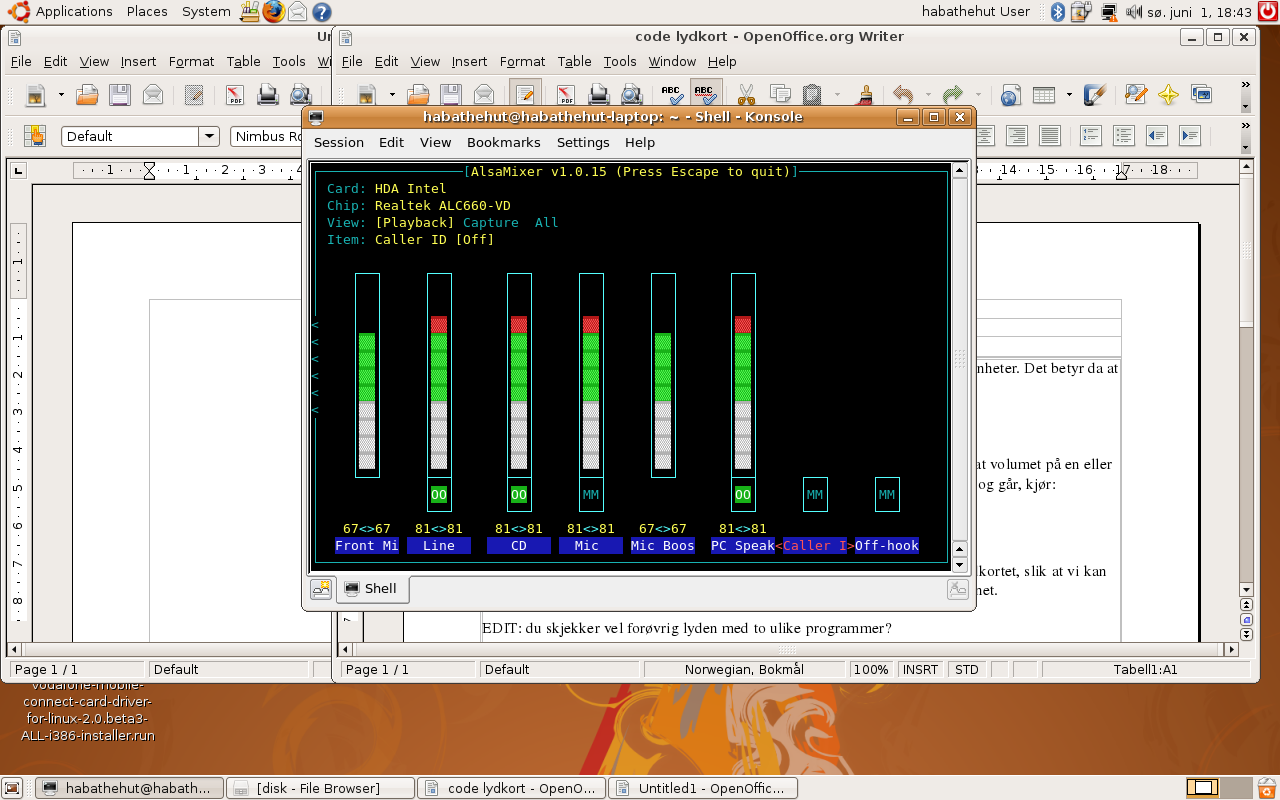
Task: Open the Bookmarks menu in Konsole
Action: point(503,142)
